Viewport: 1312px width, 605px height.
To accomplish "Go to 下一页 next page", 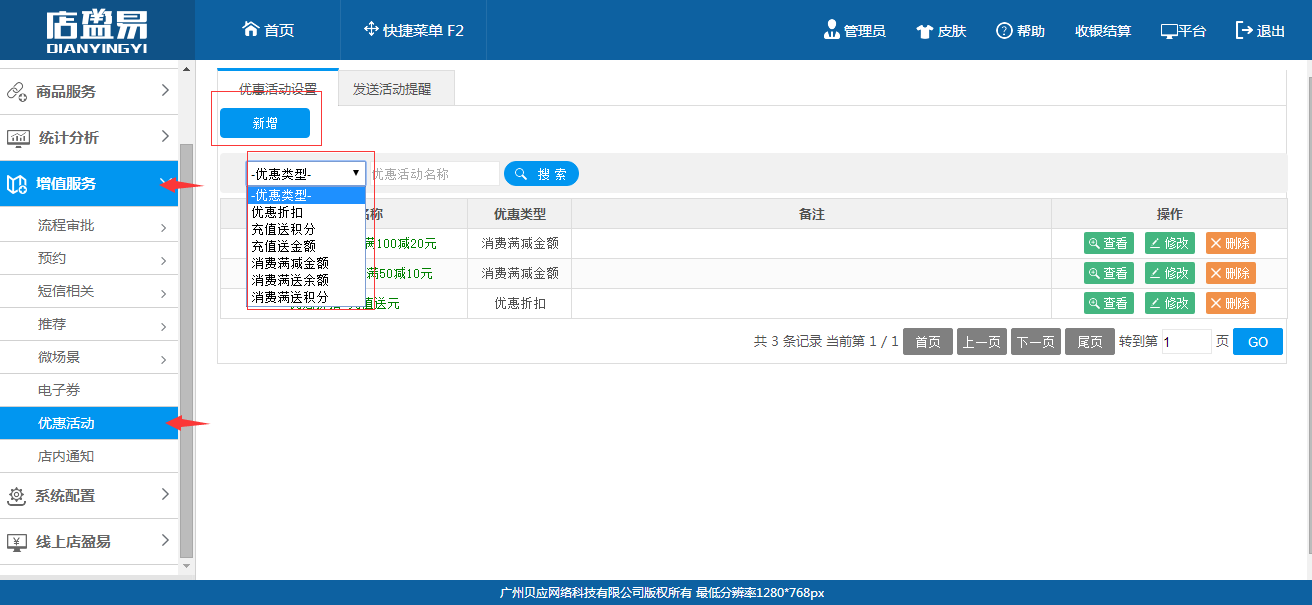I will [1036, 342].
